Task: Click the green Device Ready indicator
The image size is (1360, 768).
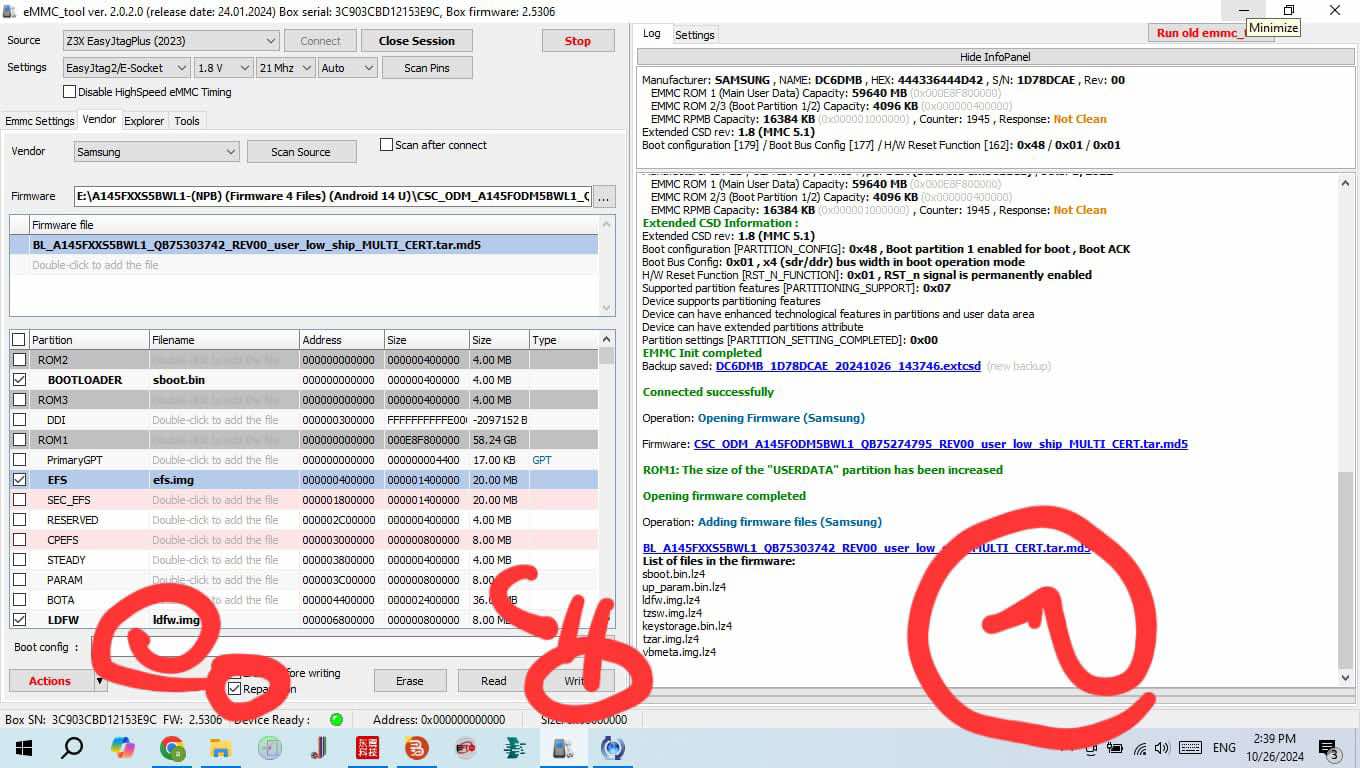Action: click(x=336, y=720)
